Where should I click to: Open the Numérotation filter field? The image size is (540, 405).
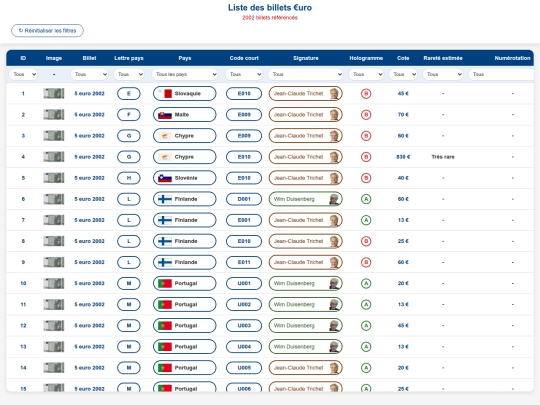[x=501, y=74]
